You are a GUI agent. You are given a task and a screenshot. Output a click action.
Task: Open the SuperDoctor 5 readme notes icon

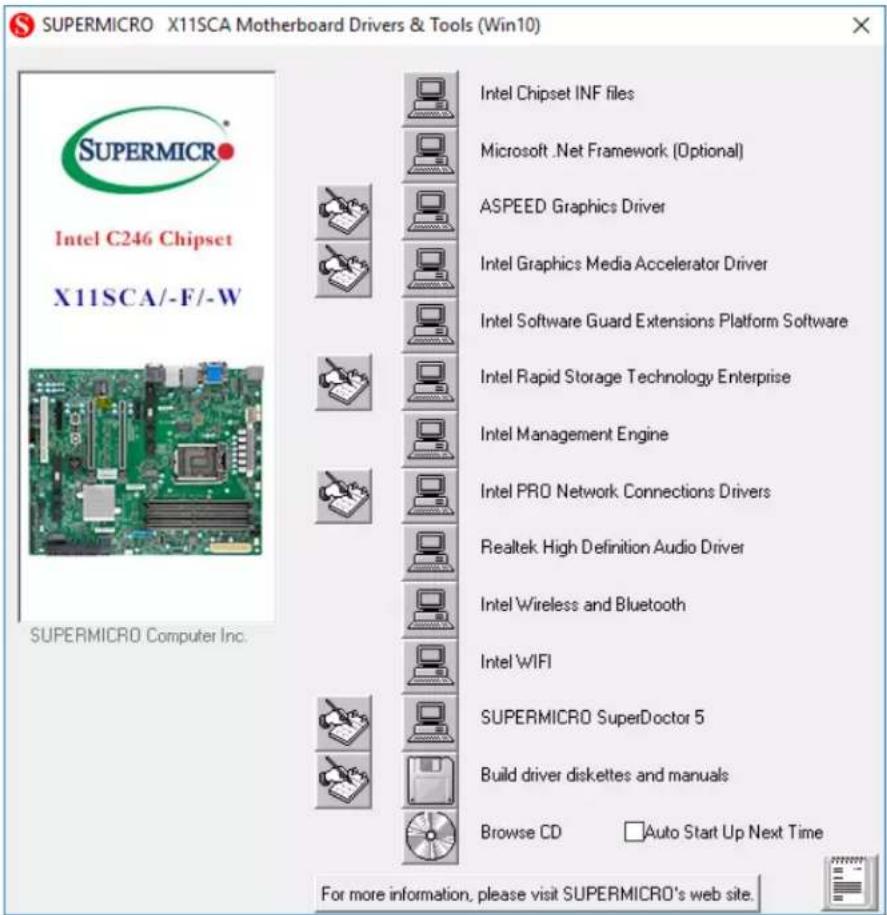(344, 722)
